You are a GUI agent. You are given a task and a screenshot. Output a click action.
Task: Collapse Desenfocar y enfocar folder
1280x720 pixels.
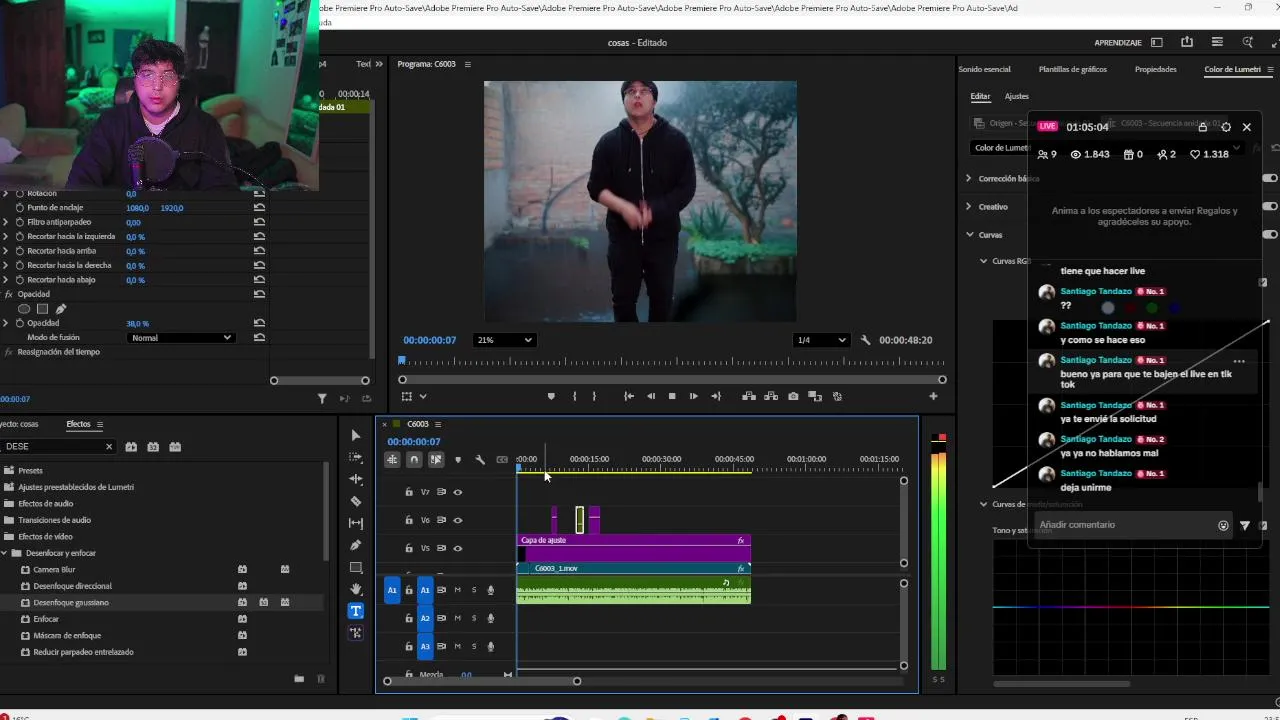[4, 553]
